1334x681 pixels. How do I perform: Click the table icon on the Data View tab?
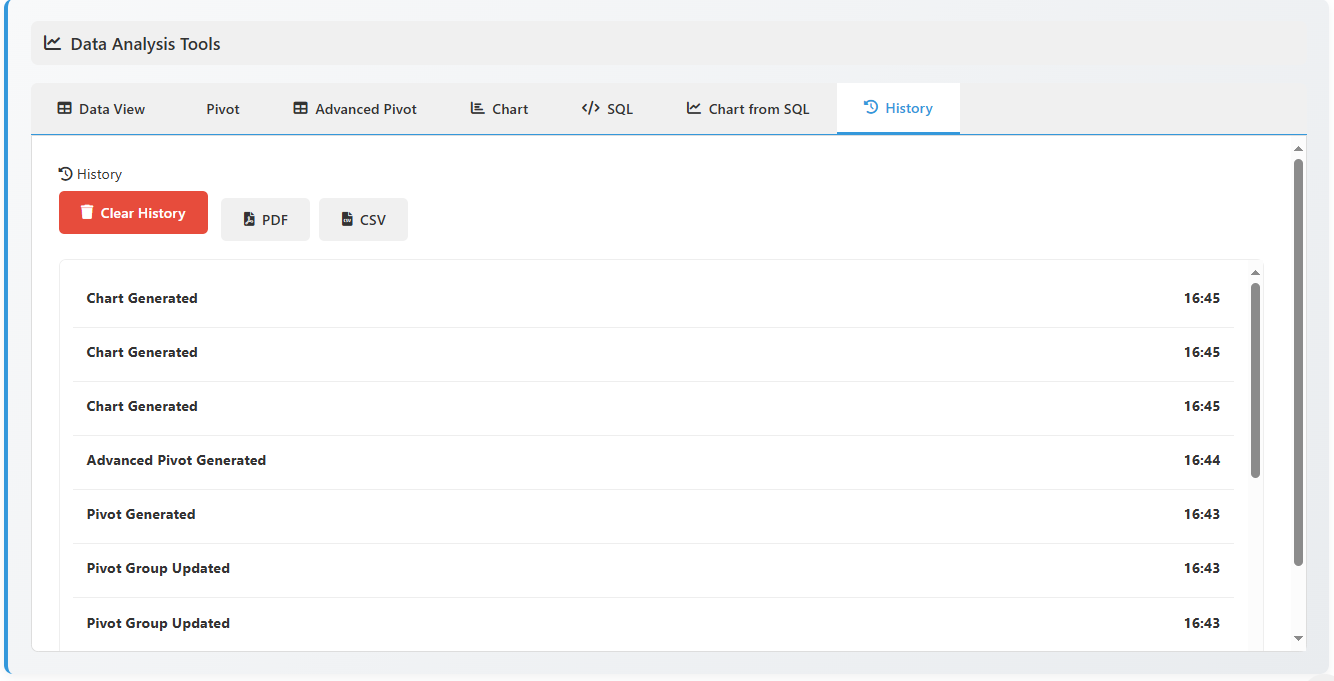click(64, 108)
